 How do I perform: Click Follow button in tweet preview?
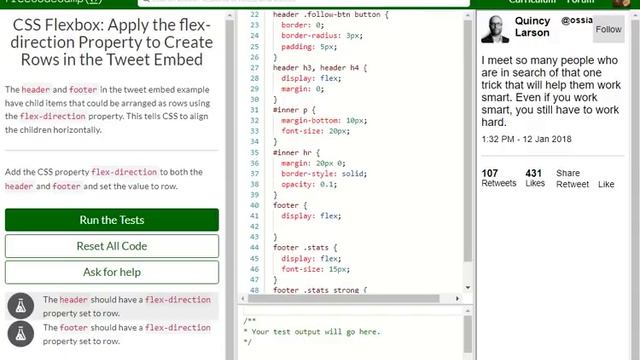(x=608, y=29)
